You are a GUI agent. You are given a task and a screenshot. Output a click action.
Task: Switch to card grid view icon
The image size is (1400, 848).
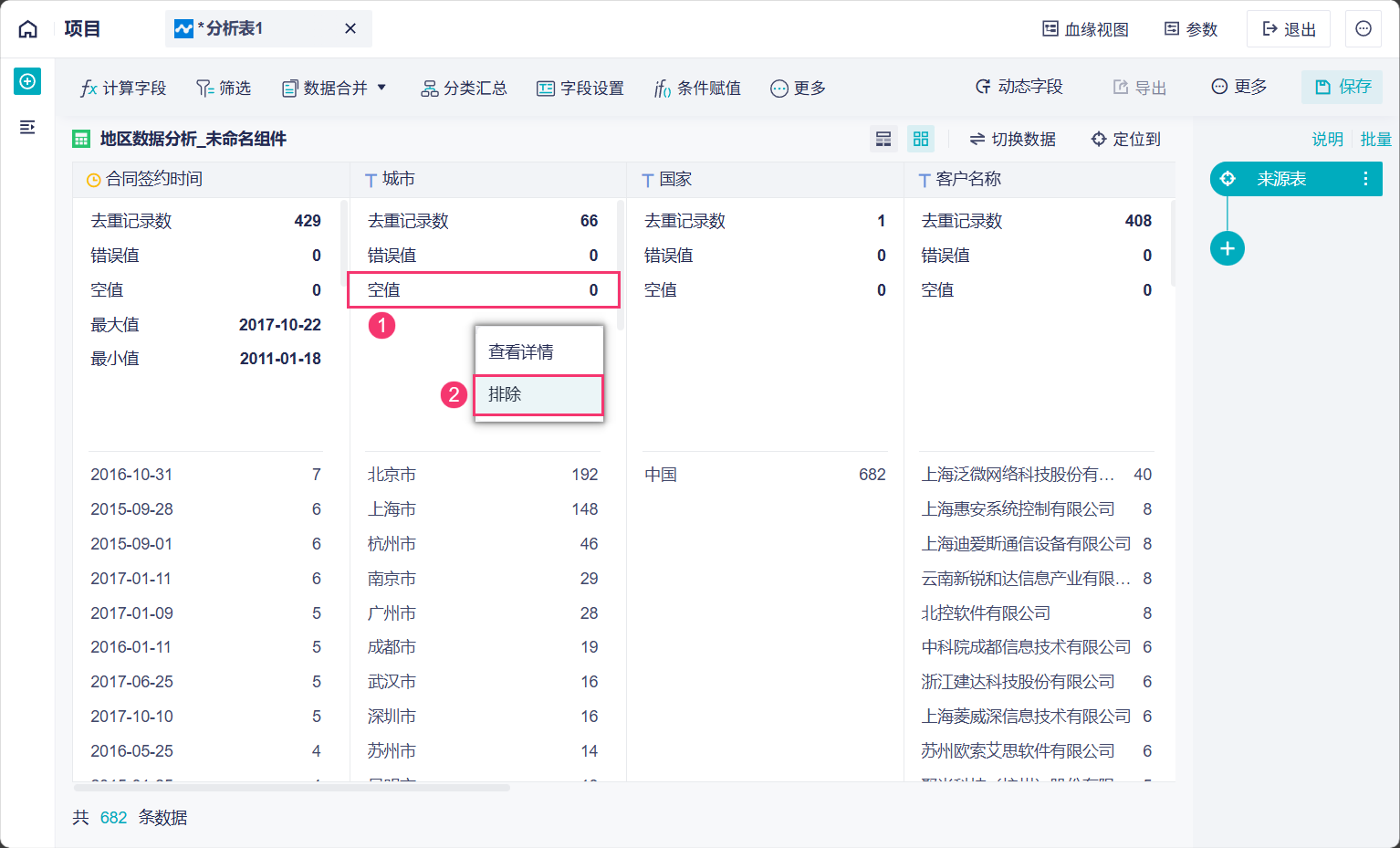pos(921,139)
